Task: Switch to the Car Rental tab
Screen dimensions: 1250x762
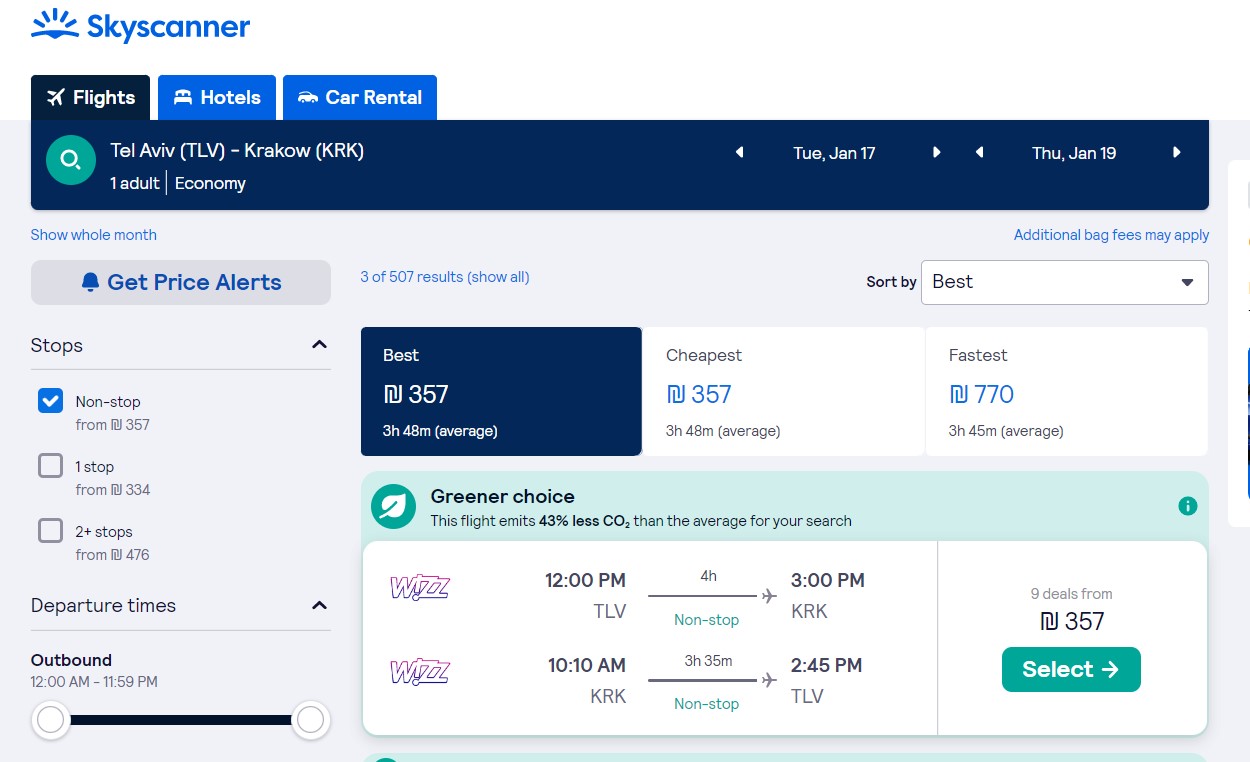Action: click(360, 98)
